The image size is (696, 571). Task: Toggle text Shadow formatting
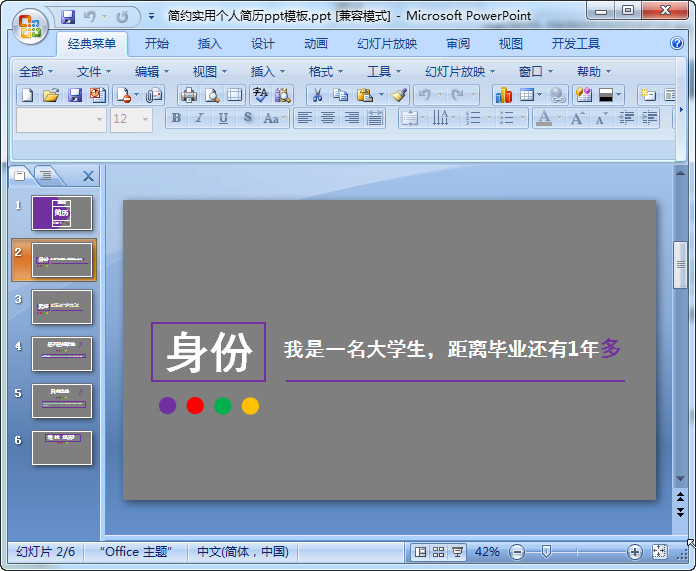(x=248, y=118)
